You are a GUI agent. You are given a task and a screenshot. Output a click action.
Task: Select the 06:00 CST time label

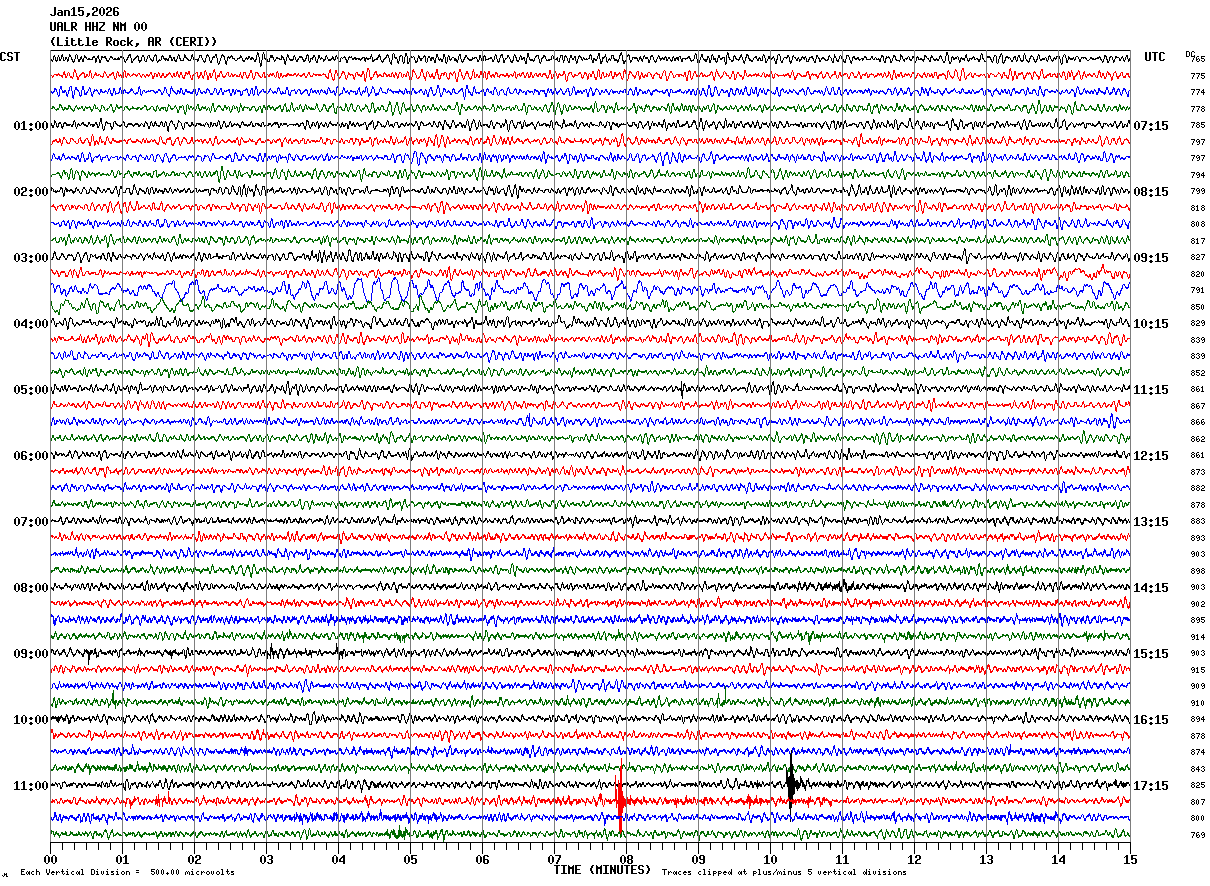point(30,456)
